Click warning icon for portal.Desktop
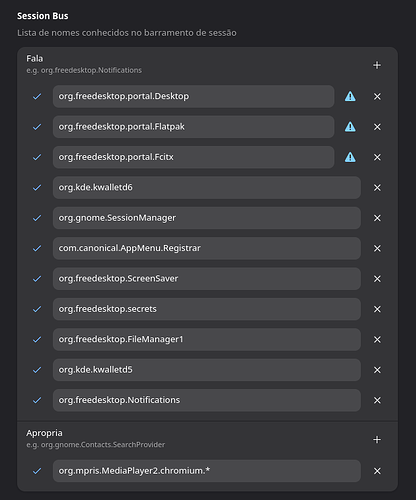Viewport: 416px width, 500px height. [x=350, y=96]
